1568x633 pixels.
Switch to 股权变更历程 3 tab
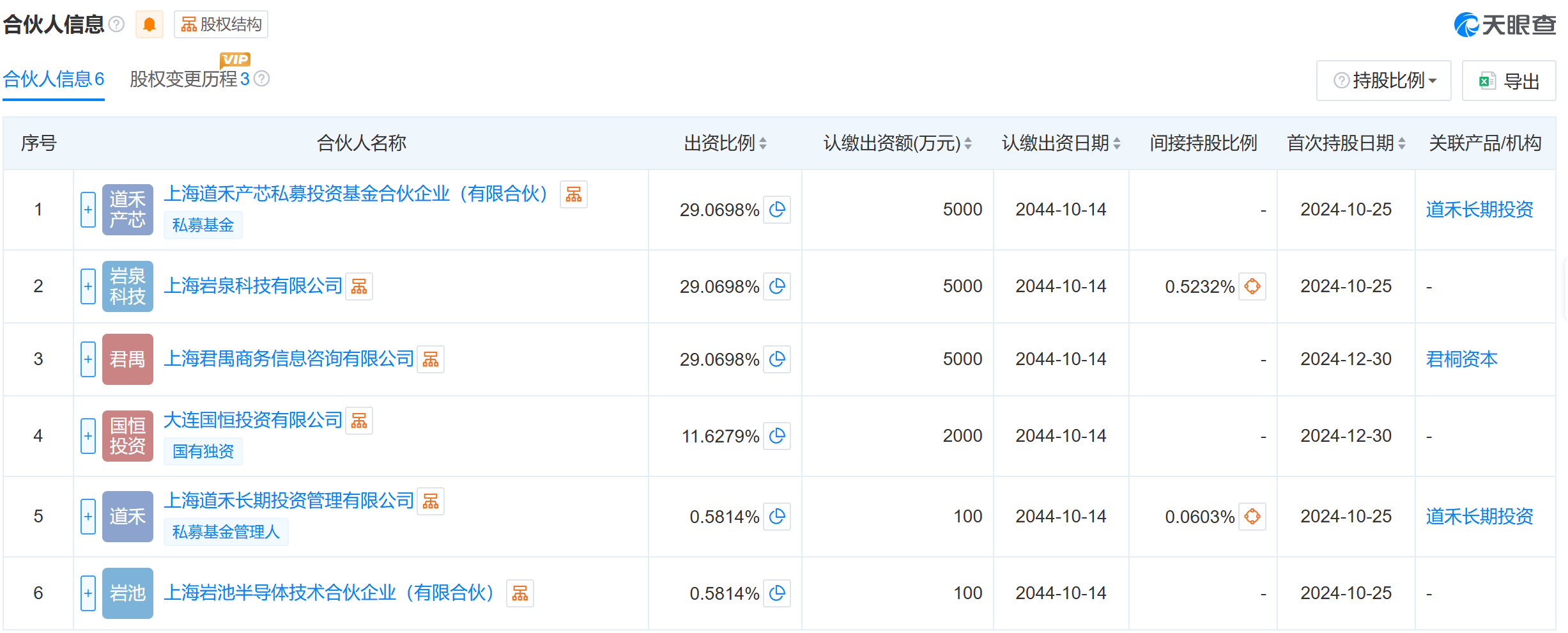coord(189,79)
